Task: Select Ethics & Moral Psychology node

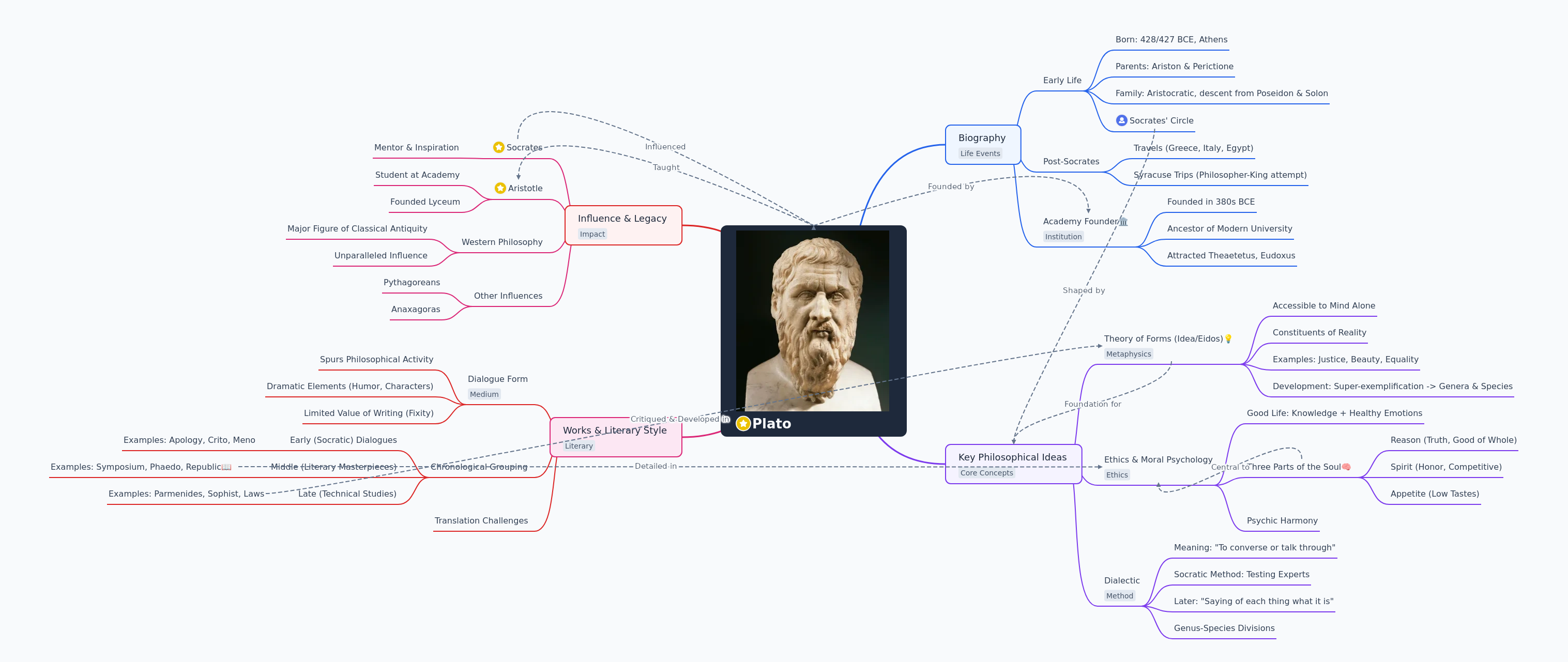Action: pyautogui.click(x=1159, y=459)
